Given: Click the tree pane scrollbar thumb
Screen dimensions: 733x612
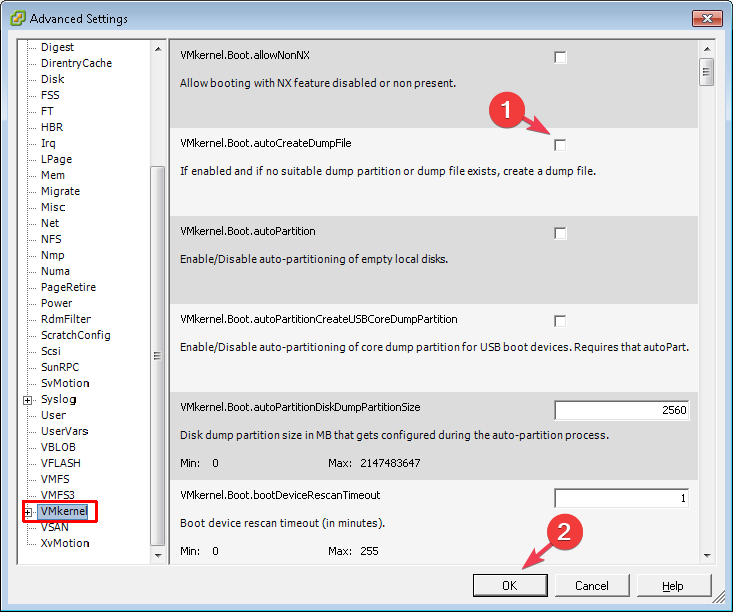Looking at the screenshot, I should pos(158,355).
